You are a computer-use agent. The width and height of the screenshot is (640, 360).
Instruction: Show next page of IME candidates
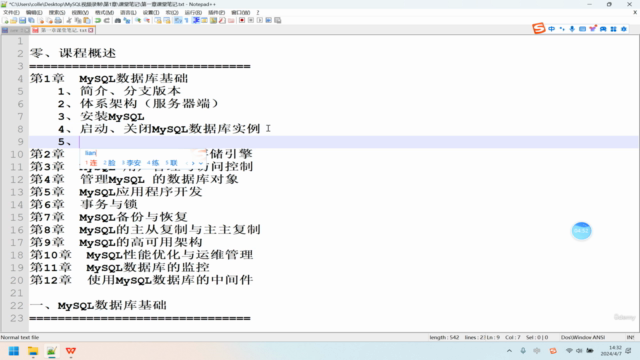193,163
